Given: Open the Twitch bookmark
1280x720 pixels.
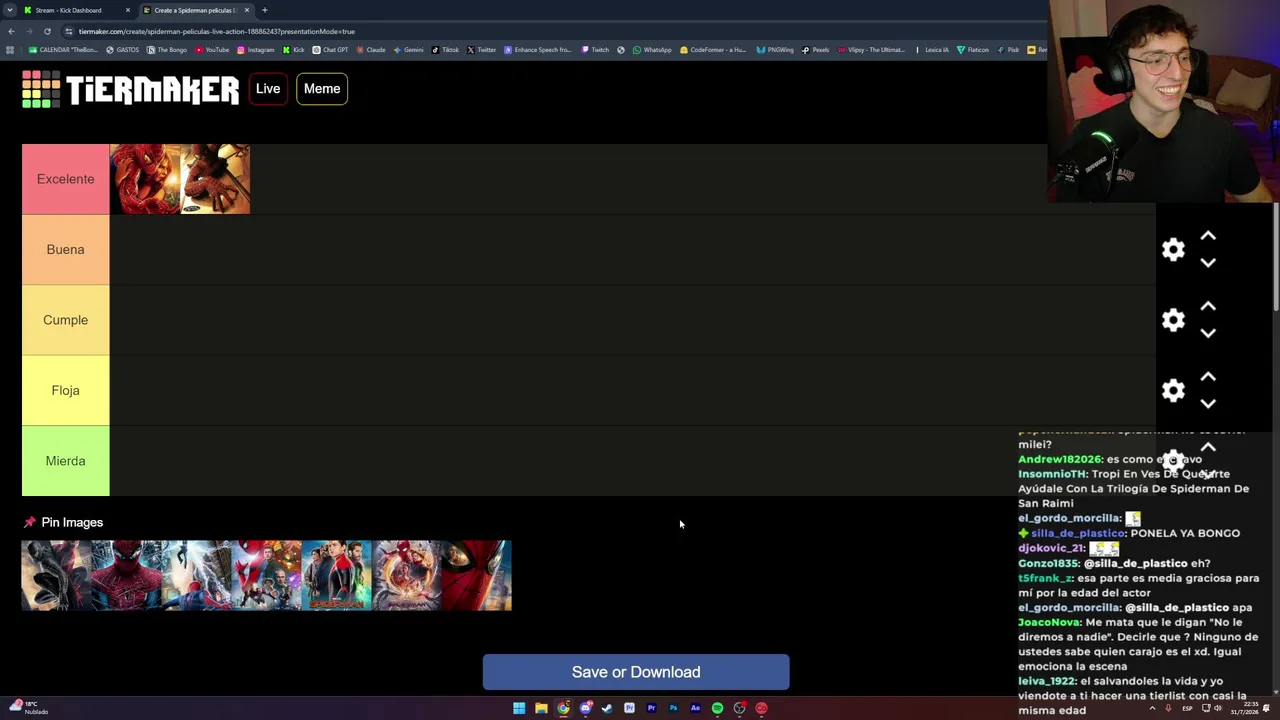Looking at the screenshot, I should (x=595, y=50).
